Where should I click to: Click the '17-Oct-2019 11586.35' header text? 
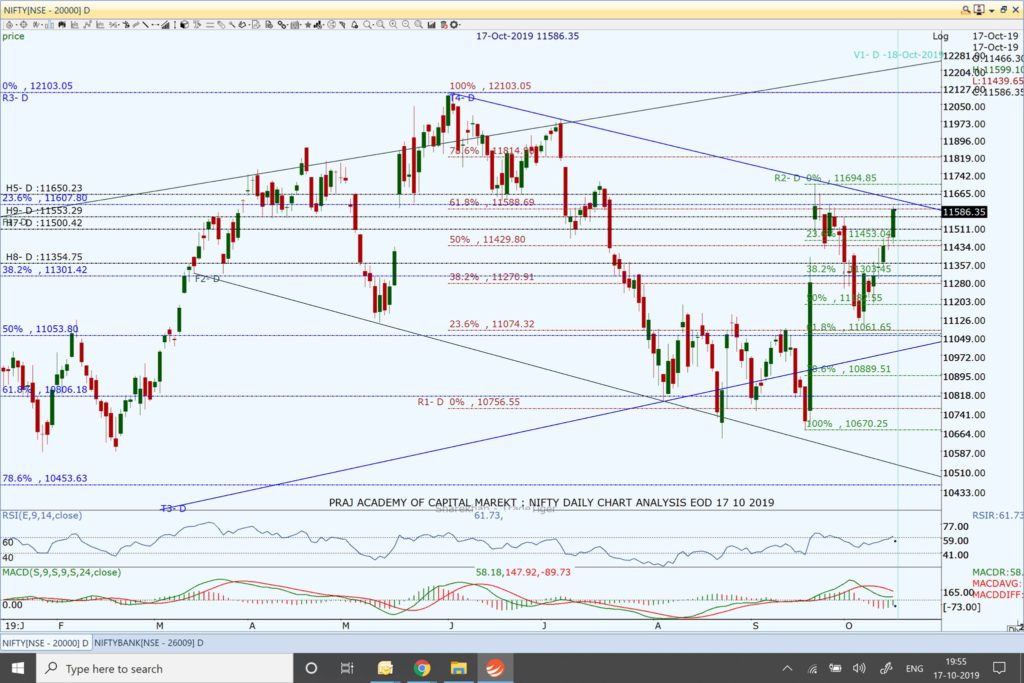(527, 36)
